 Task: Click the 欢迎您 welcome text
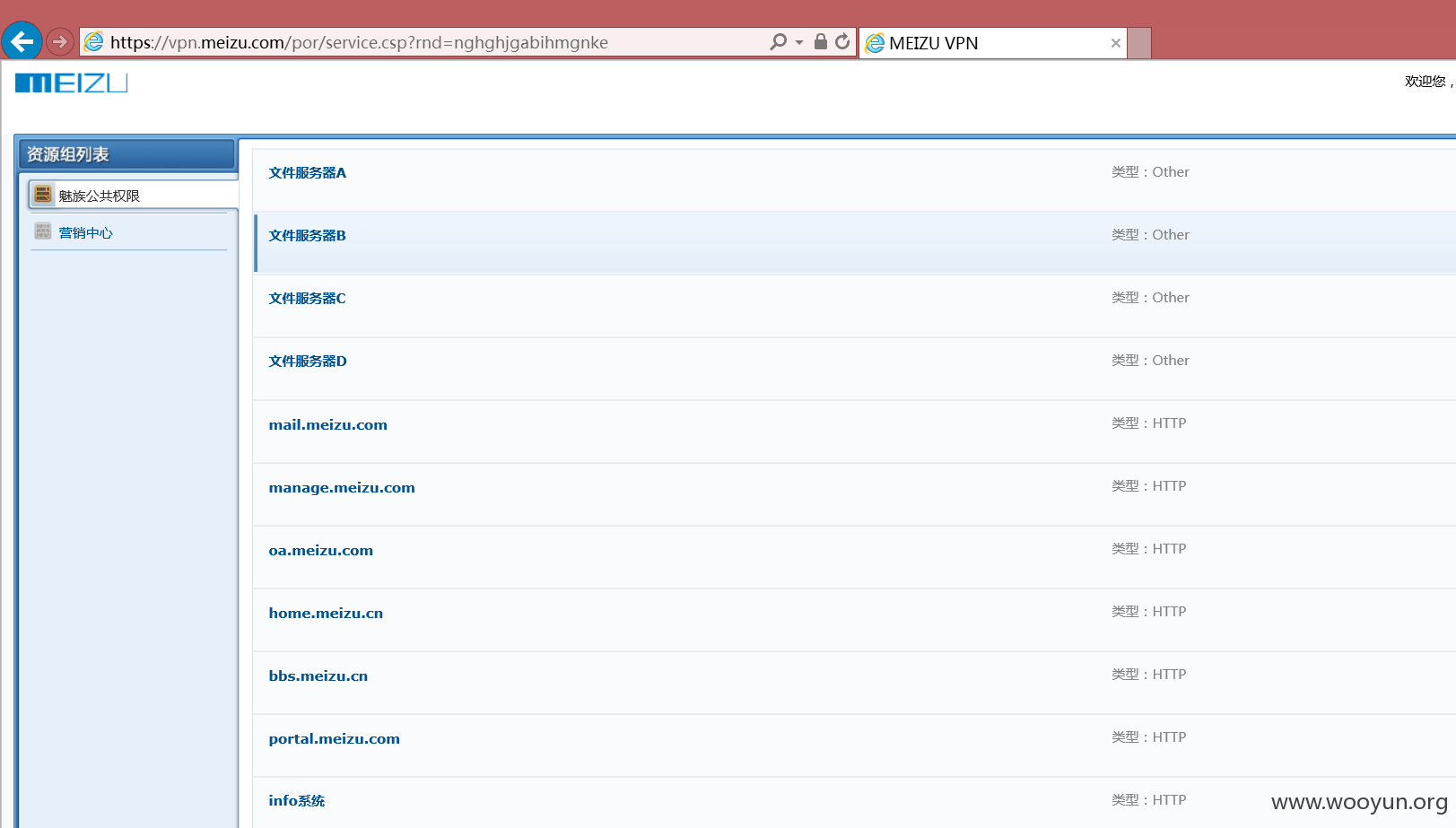pyautogui.click(x=1428, y=81)
